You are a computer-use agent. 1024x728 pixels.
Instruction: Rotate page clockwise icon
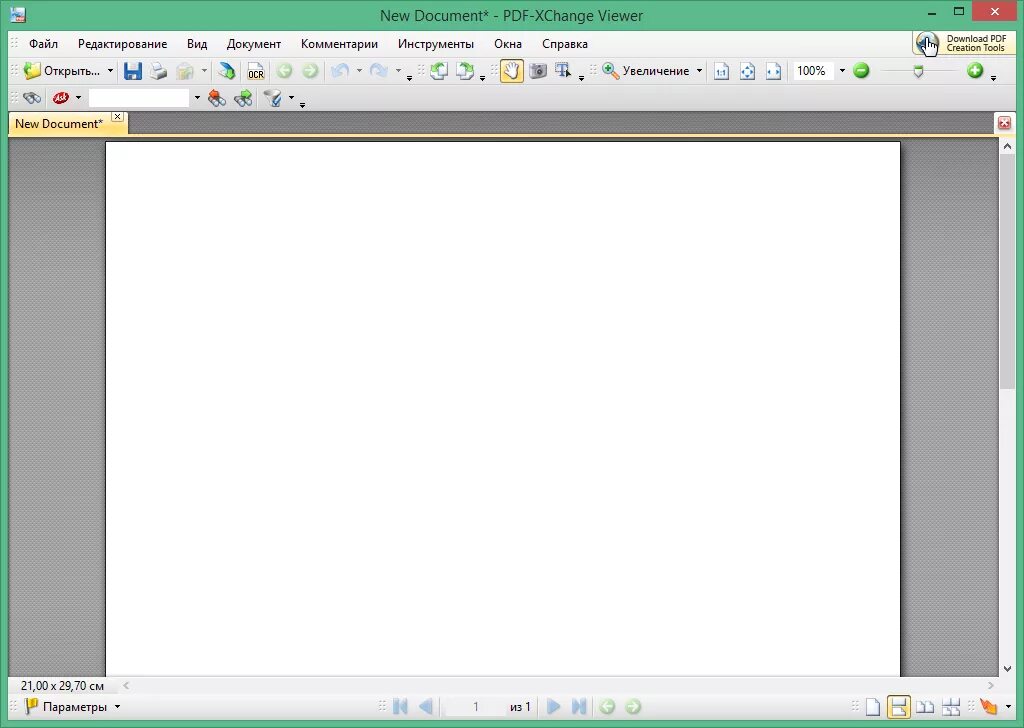pyautogui.click(x=464, y=71)
